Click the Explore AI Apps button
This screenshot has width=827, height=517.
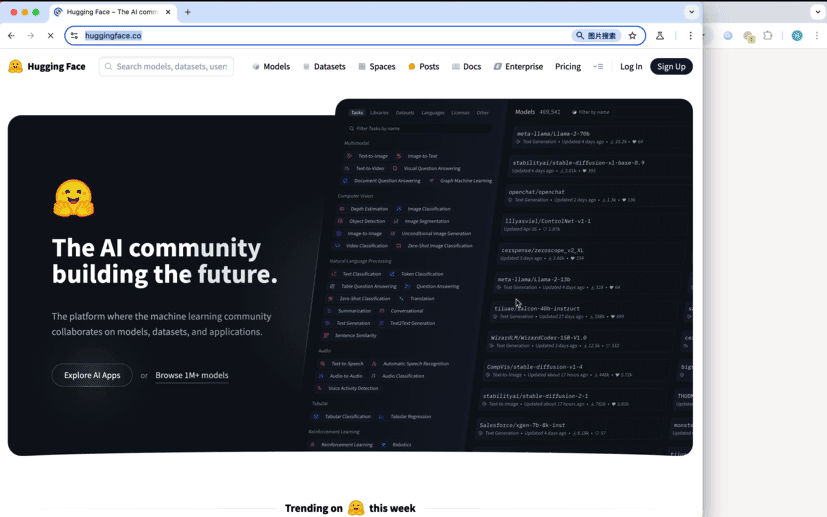click(x=92, y=375)
